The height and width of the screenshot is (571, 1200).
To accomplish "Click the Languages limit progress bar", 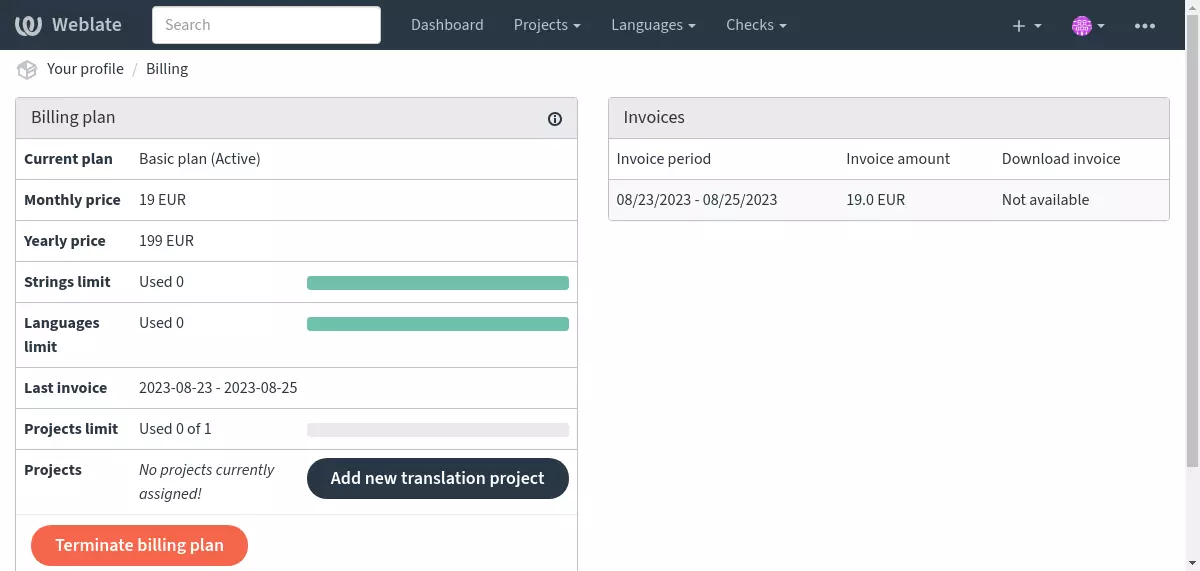I will [x=438, y=324].
